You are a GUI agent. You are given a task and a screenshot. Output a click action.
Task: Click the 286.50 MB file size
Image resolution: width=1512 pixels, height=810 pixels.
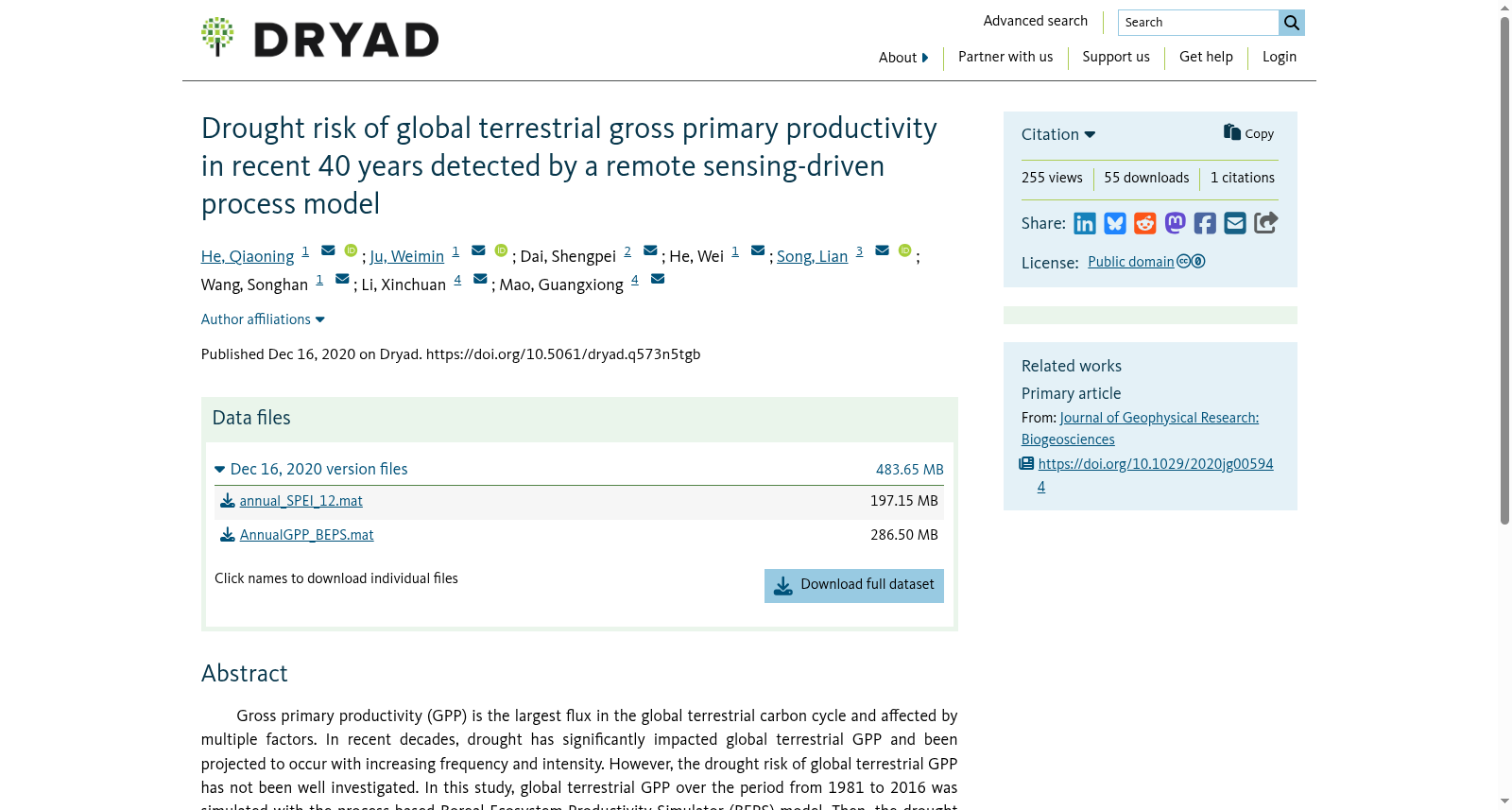point(904,535)
